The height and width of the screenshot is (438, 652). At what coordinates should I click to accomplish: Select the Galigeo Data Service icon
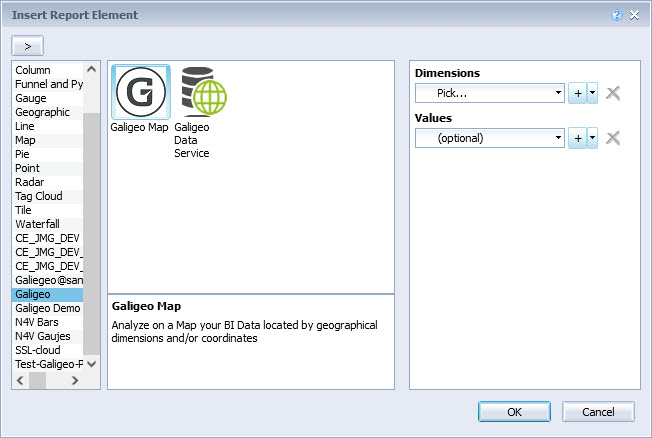coord(204,92)
